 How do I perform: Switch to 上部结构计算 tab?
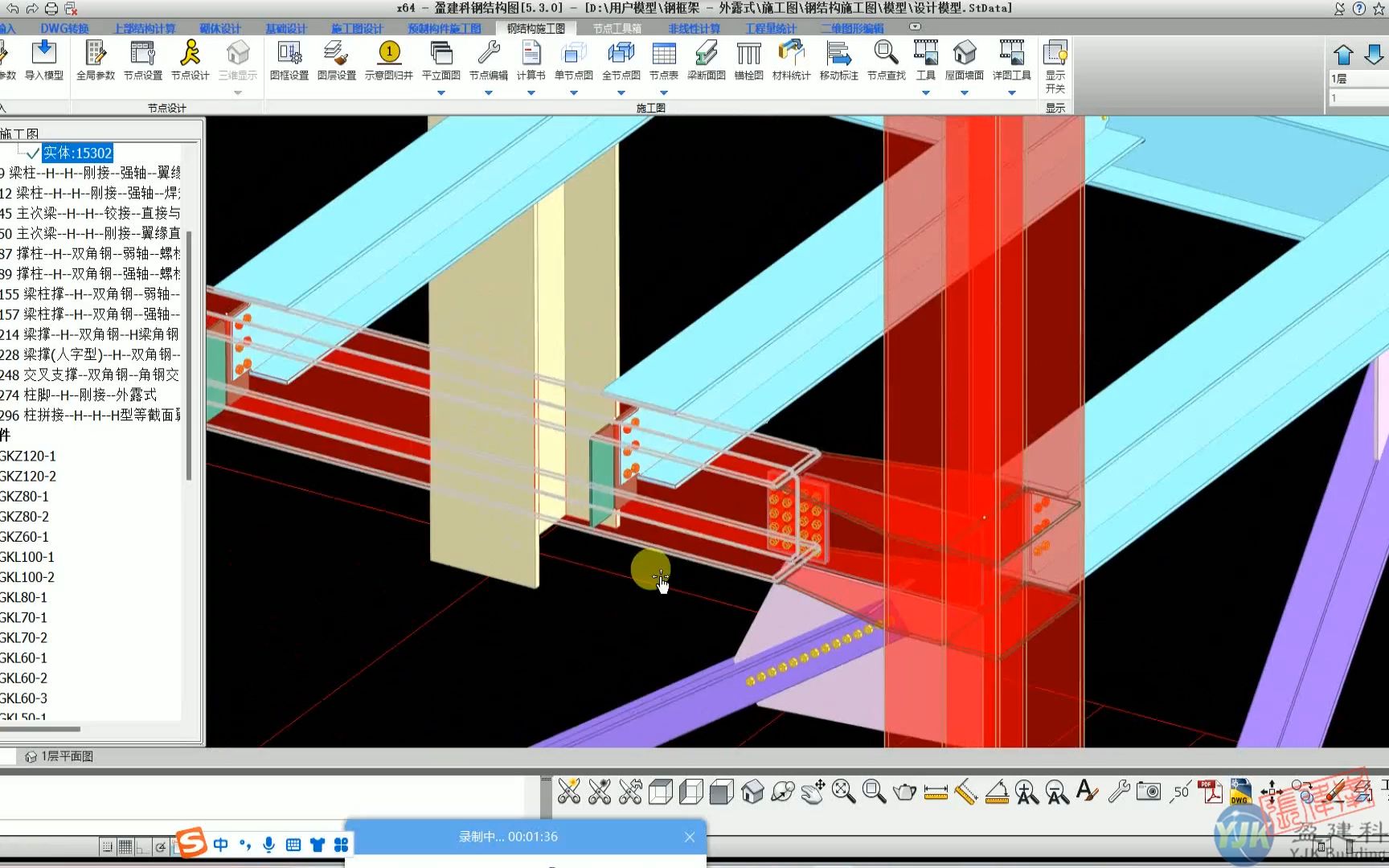(145, 28)
